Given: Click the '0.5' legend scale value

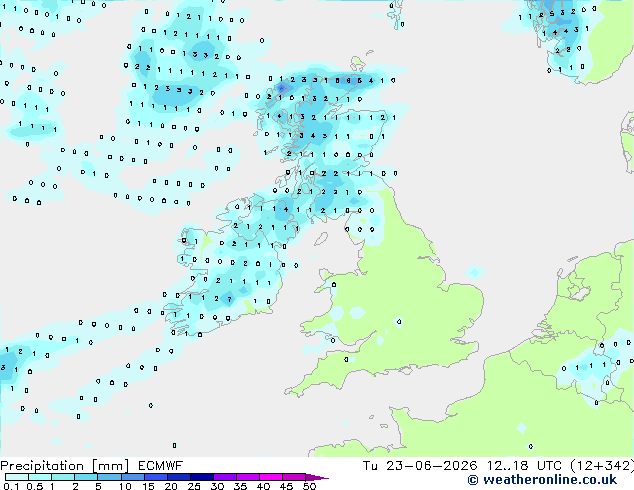Looking at the screenshot, I should (35, 486).
